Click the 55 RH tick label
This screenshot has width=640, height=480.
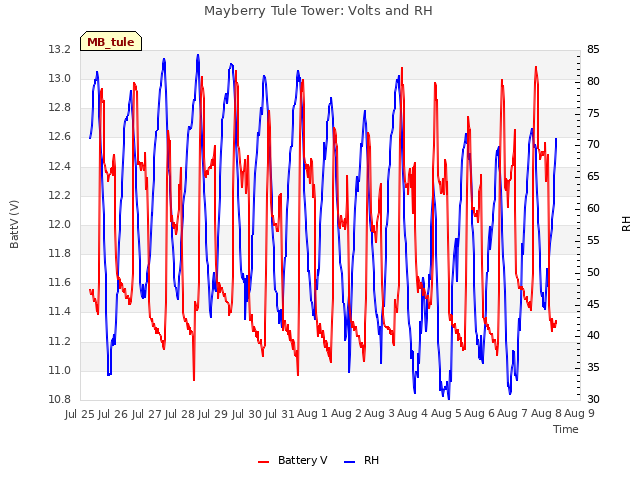click(593, 240)
